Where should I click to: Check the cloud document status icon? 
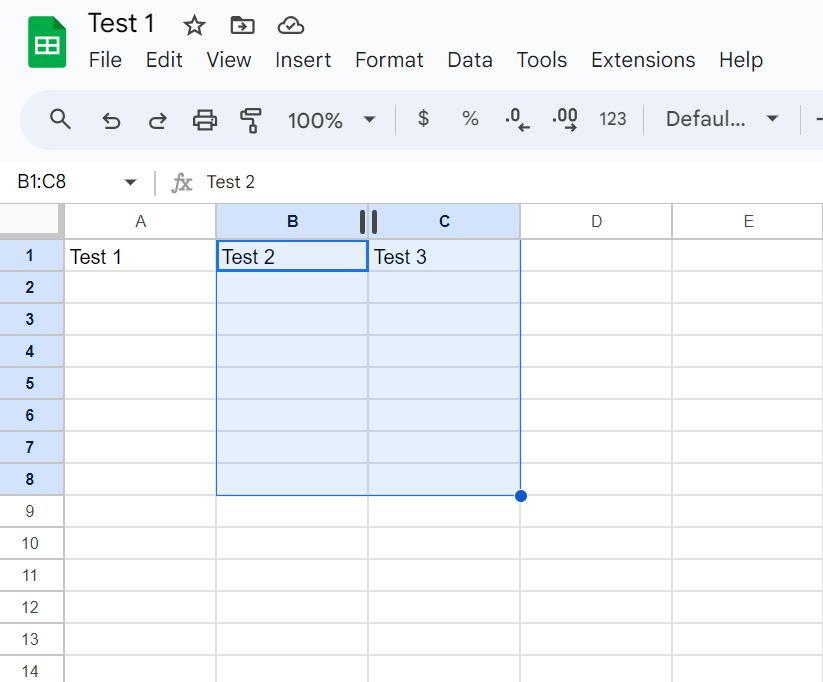tap(290, 25)
